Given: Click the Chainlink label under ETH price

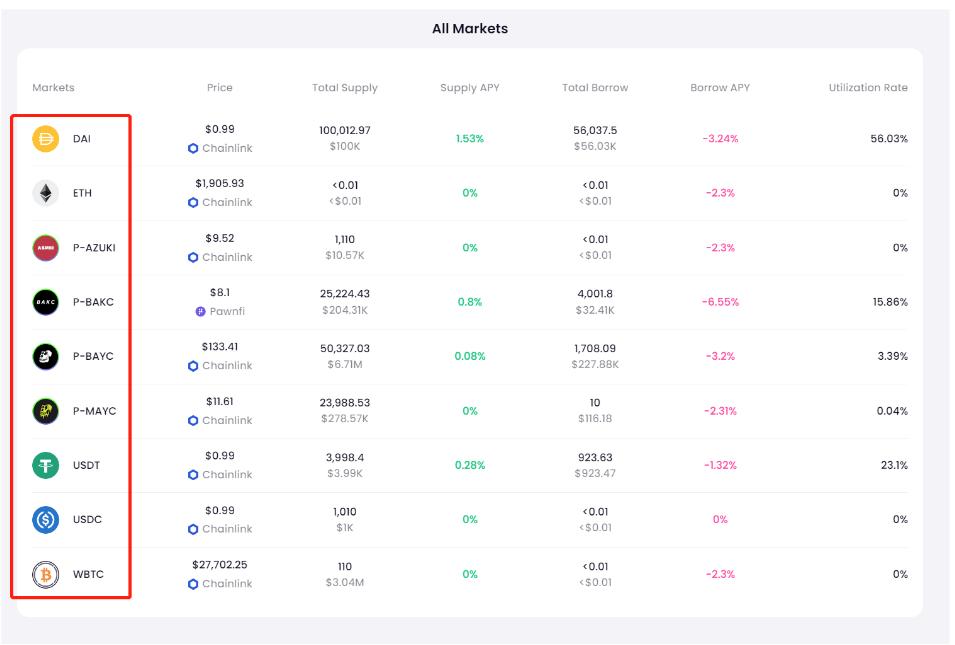Looking at the screenshot, I should (227, 203).
